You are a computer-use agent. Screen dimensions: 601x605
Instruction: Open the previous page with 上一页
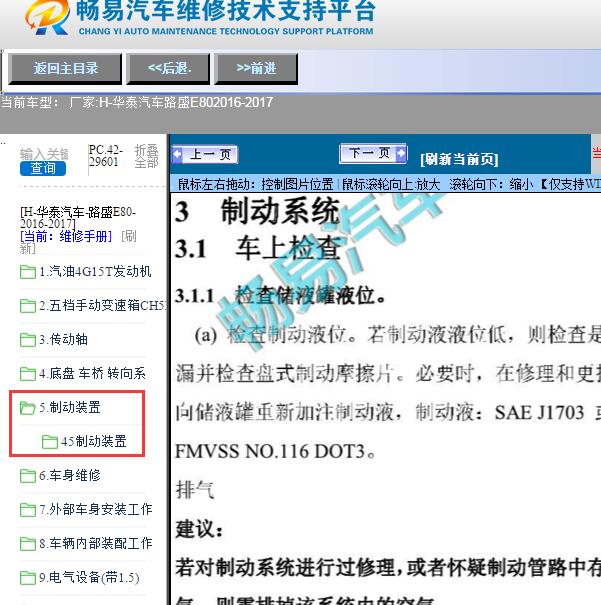tap(205, 155)
